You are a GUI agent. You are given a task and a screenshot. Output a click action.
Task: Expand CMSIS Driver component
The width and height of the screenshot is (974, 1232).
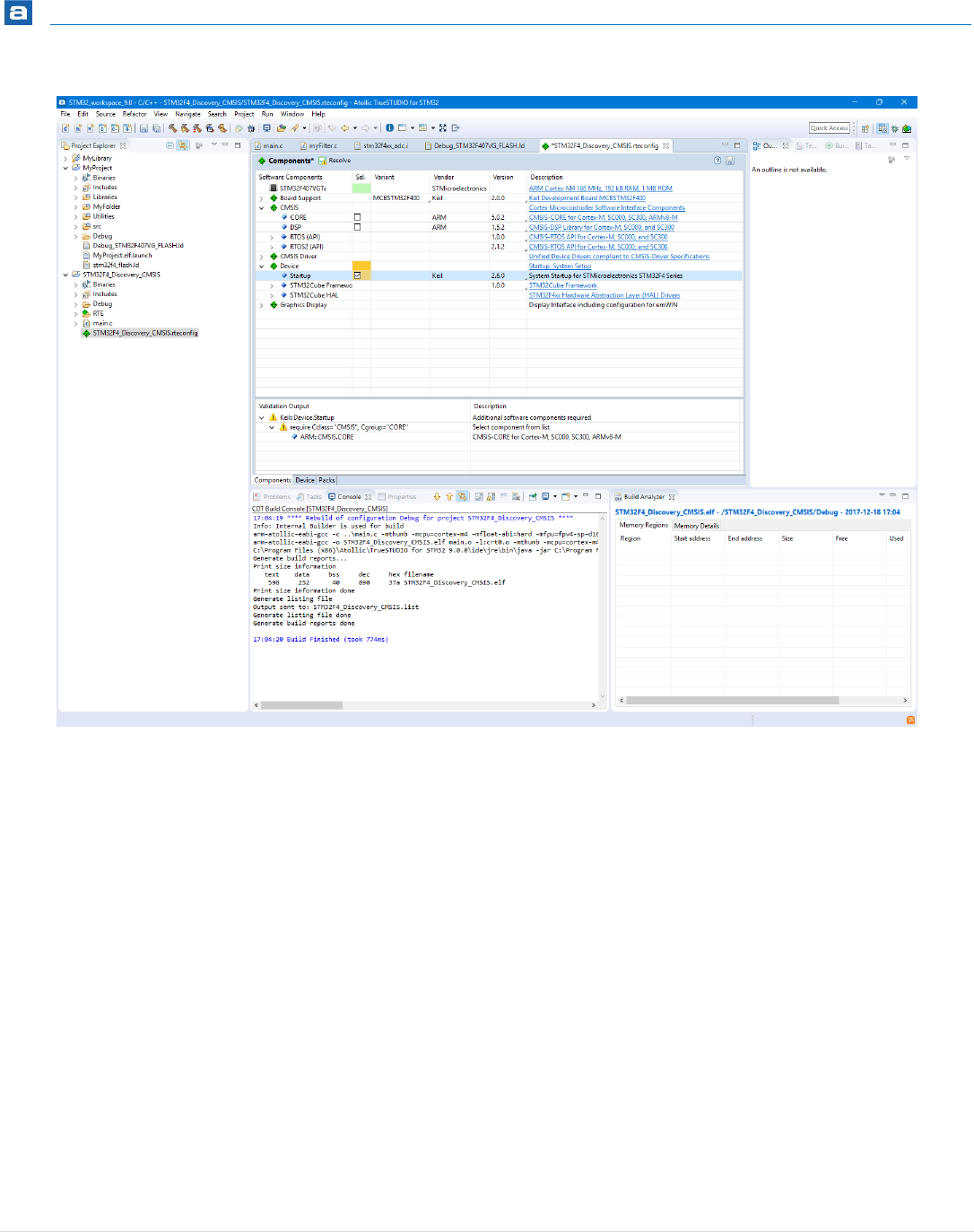click(x=262, y=257)
